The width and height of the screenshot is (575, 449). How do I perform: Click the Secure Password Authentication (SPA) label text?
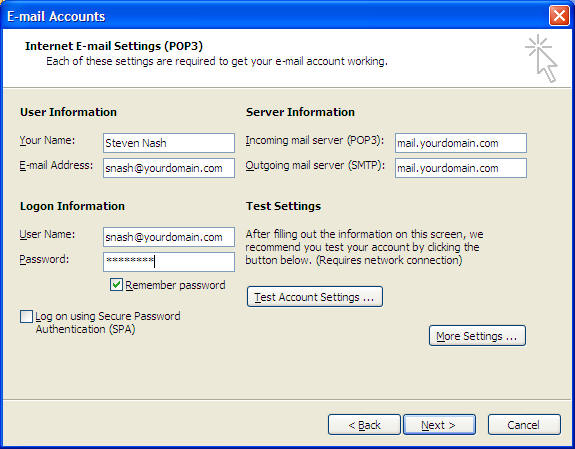coord(108,323)
